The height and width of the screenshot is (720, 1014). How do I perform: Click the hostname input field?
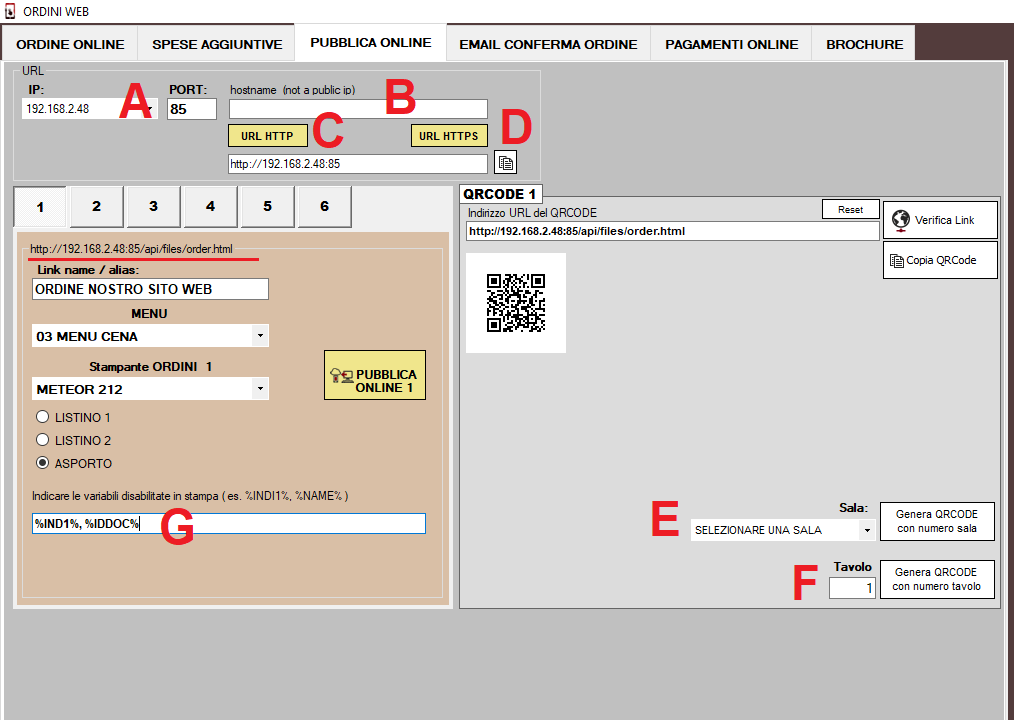[358, 109]
